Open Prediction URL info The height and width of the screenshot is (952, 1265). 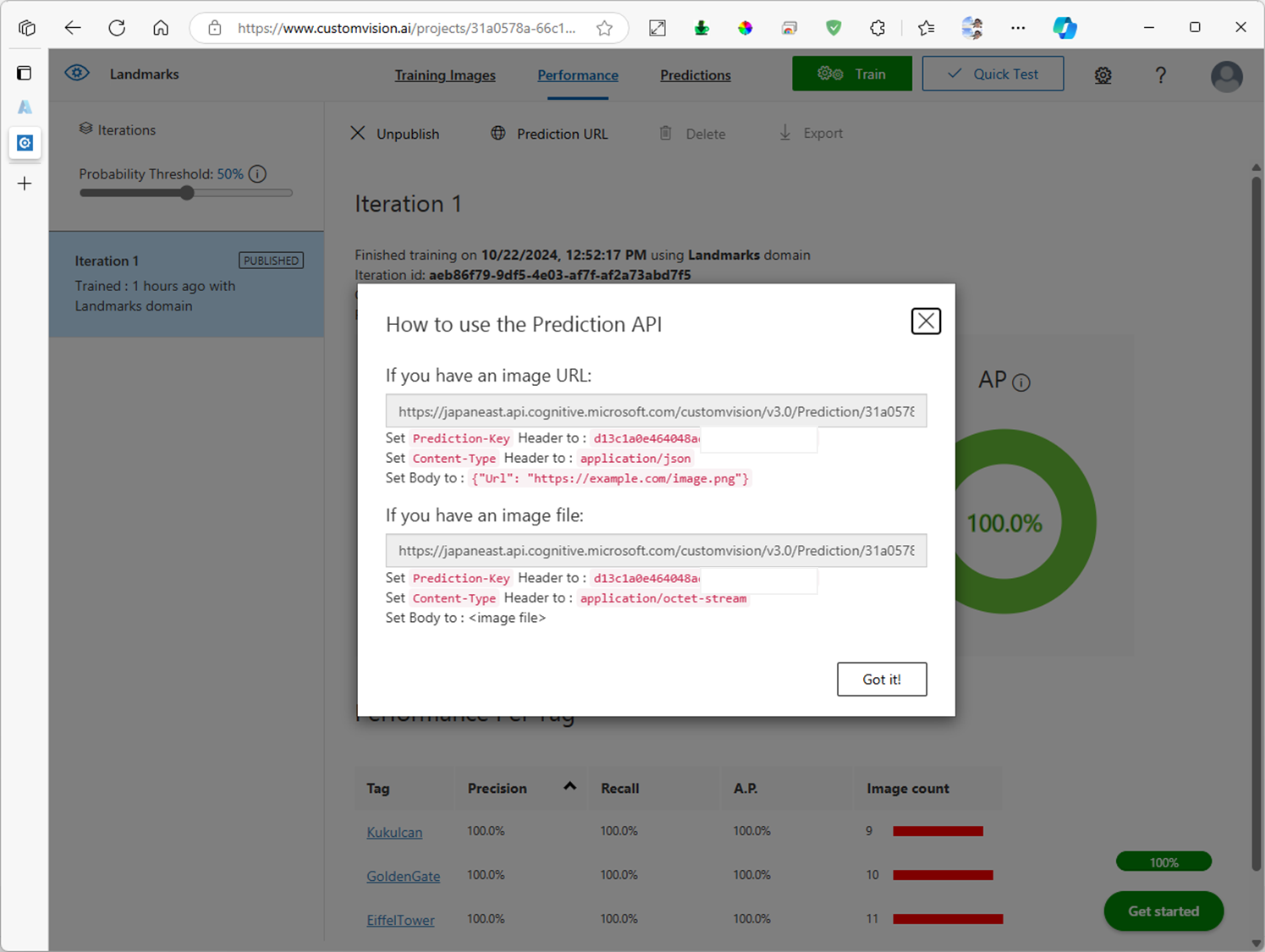pos(549,134)
